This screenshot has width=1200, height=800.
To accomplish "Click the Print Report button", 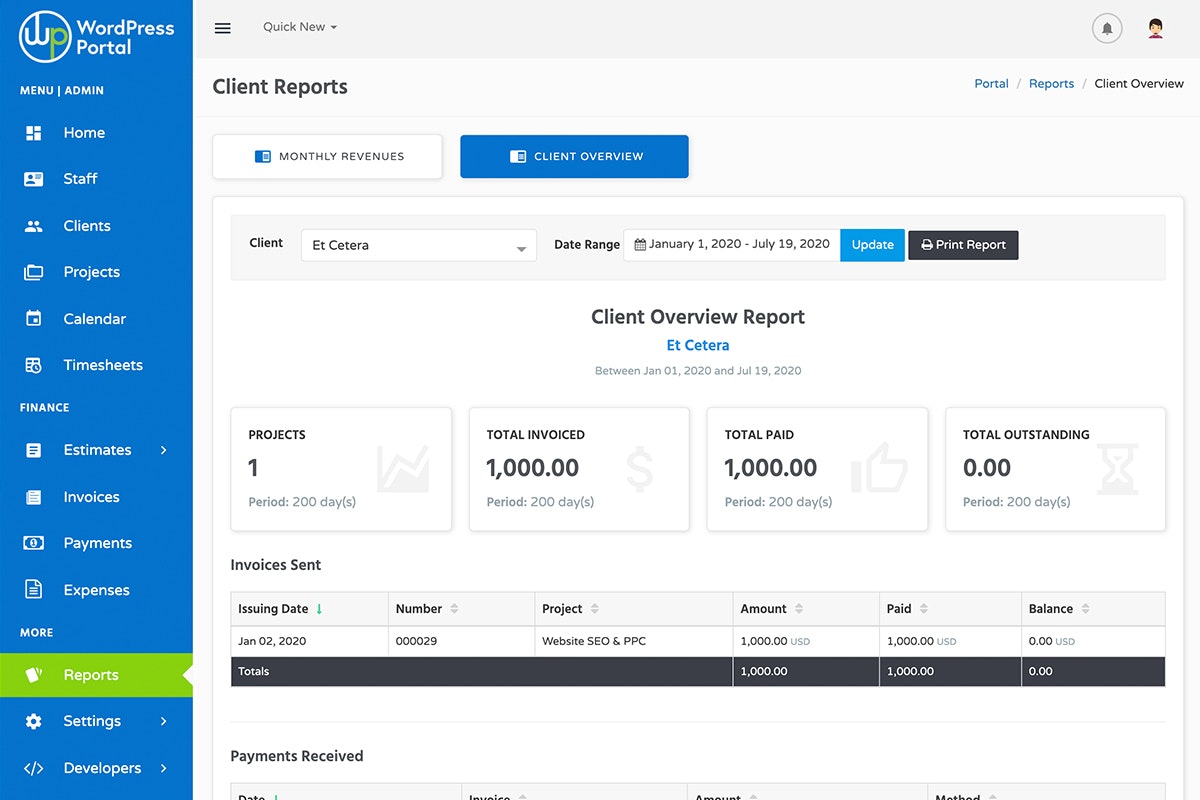I will [962, 245].
